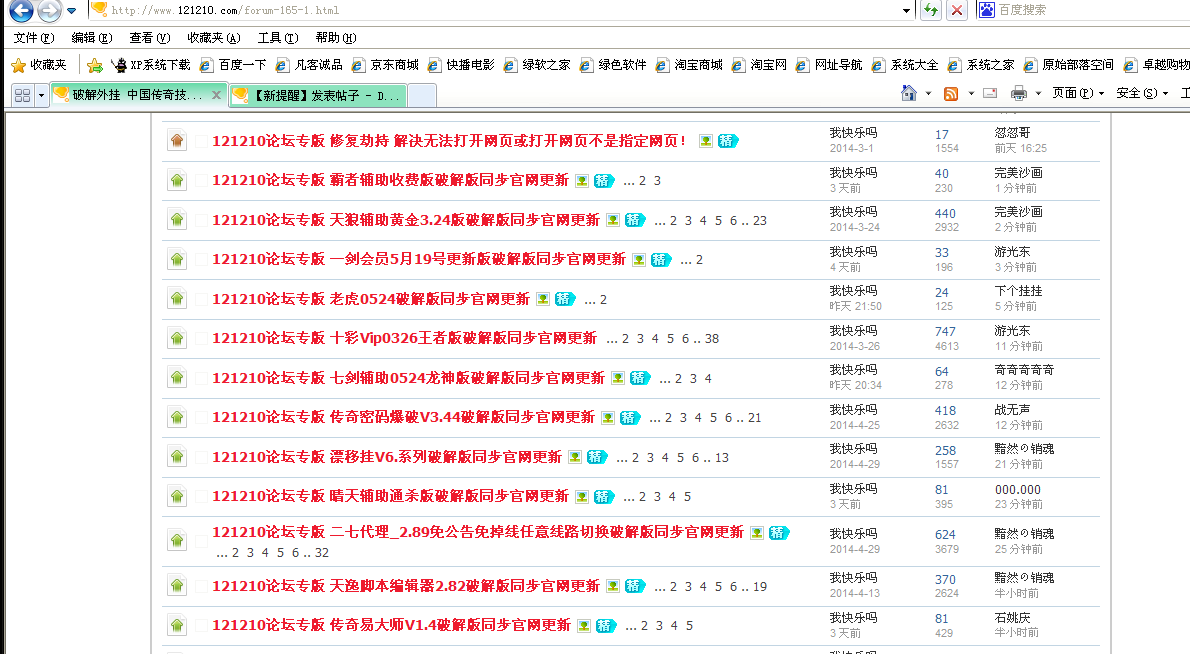Tick the checkbox before 漂移挂V6 thread title
This screenshot has height=654, width=1190.
point(201,457)
